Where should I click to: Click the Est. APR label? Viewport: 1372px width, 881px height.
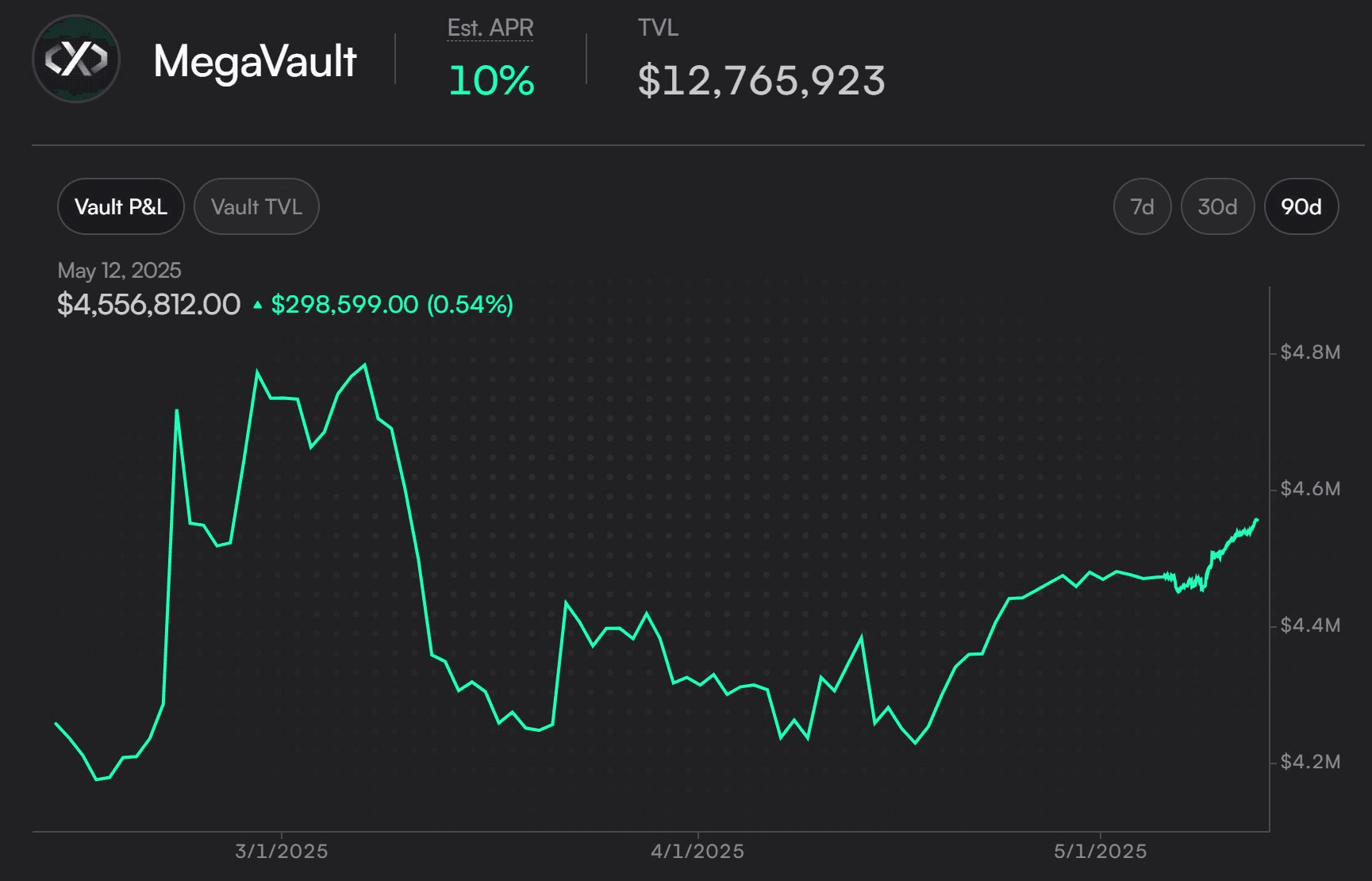490,28
